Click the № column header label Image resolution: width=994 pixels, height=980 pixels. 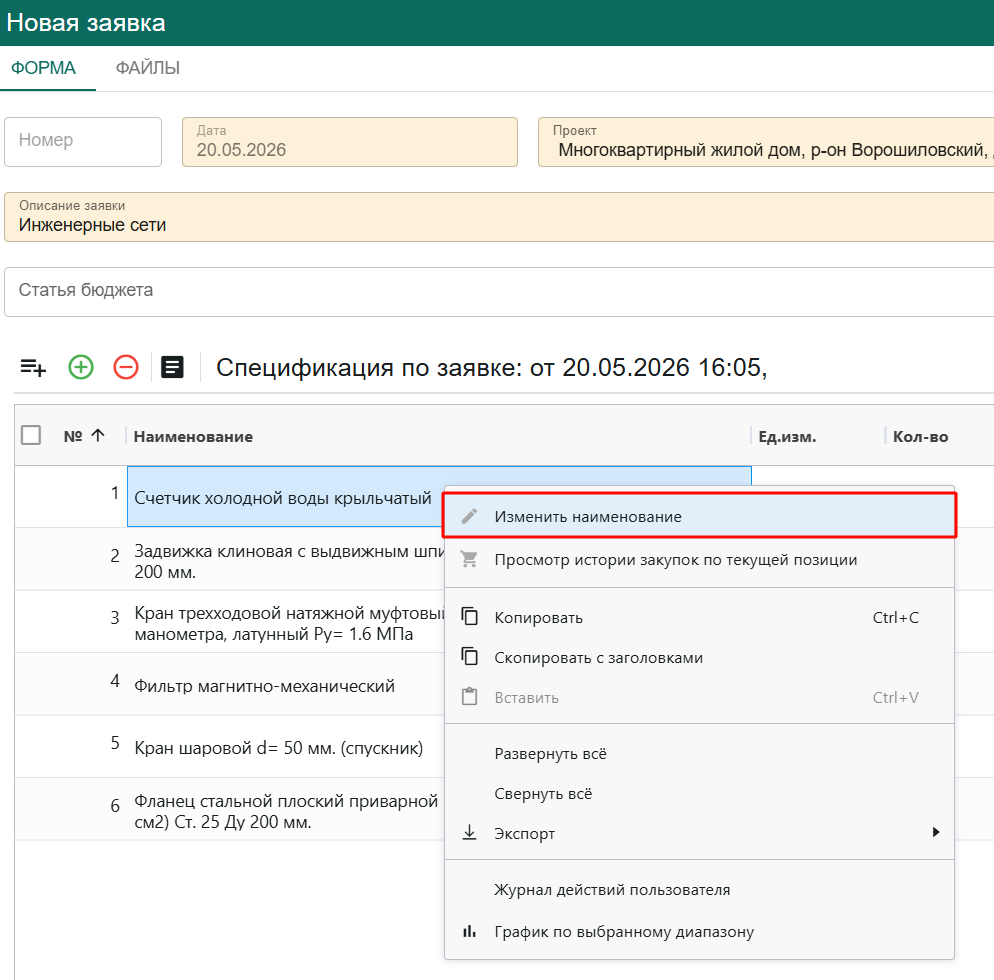click(x=73, y=435)
